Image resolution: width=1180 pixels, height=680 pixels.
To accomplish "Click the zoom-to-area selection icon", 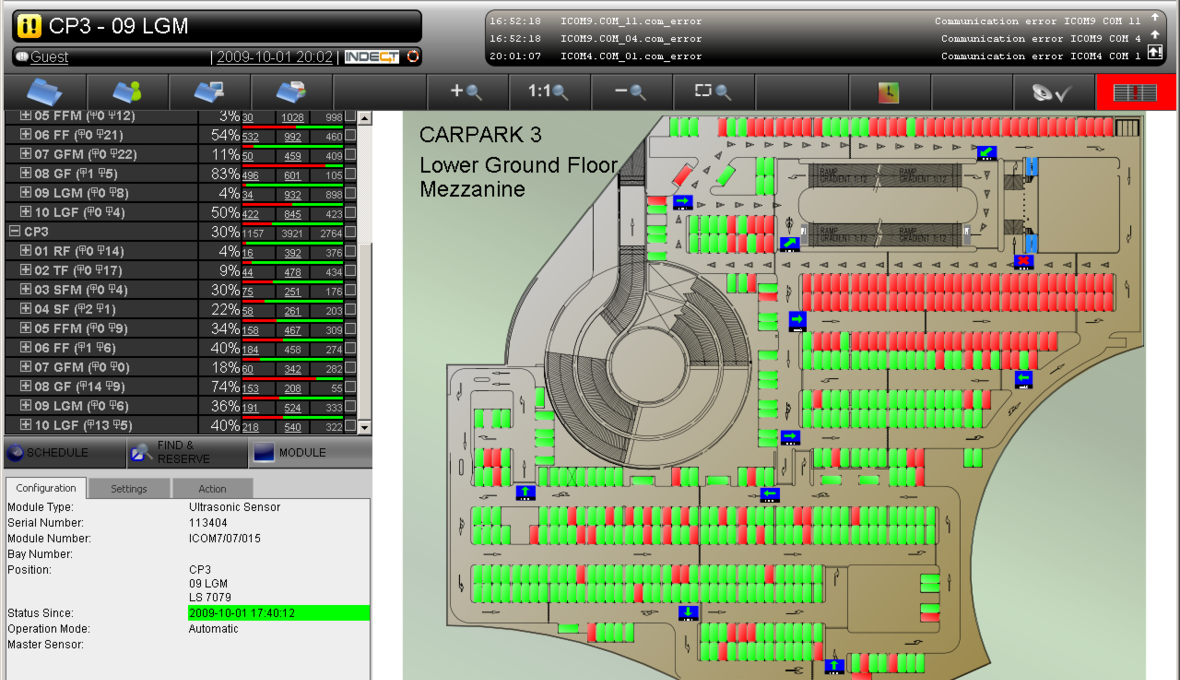I will pyautogui.click(x=713, y=92).
